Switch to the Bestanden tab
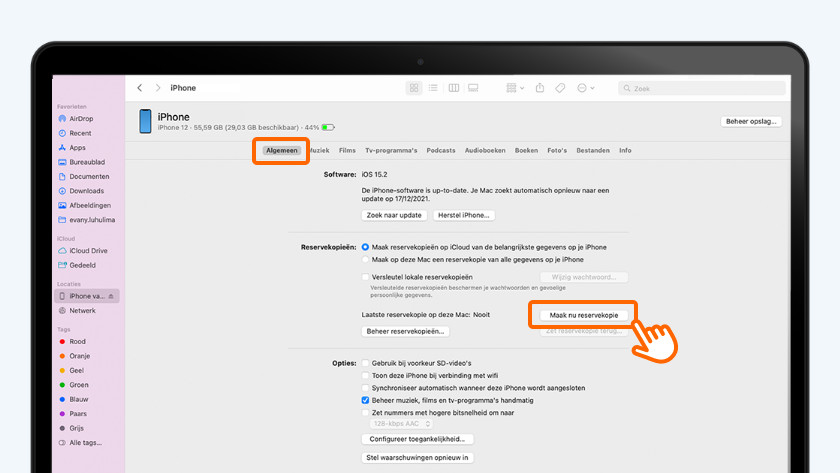The image size is (840, 473). [x=593, y=151]
